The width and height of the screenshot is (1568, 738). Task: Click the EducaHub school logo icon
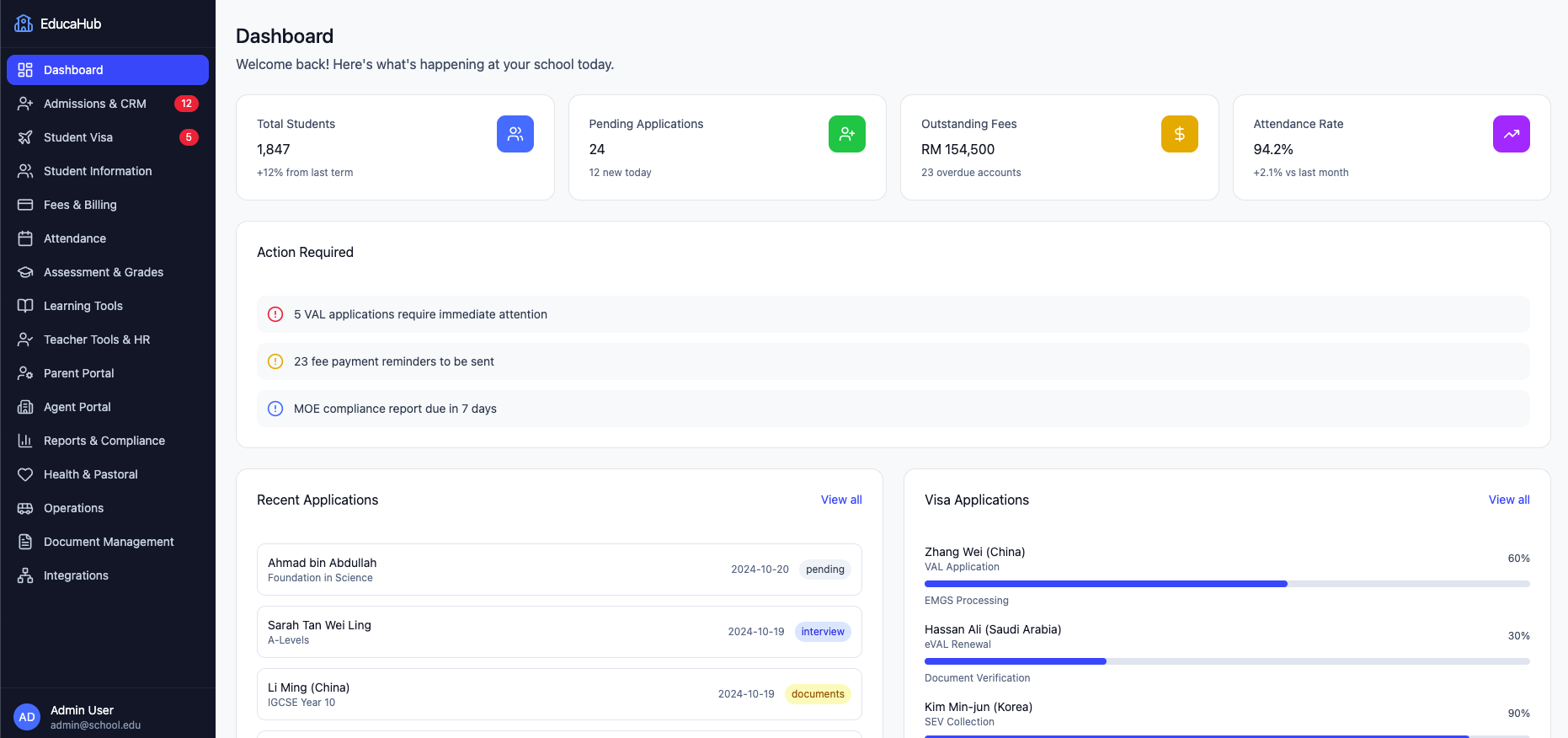pyautogui.click(x=24, y=24)
